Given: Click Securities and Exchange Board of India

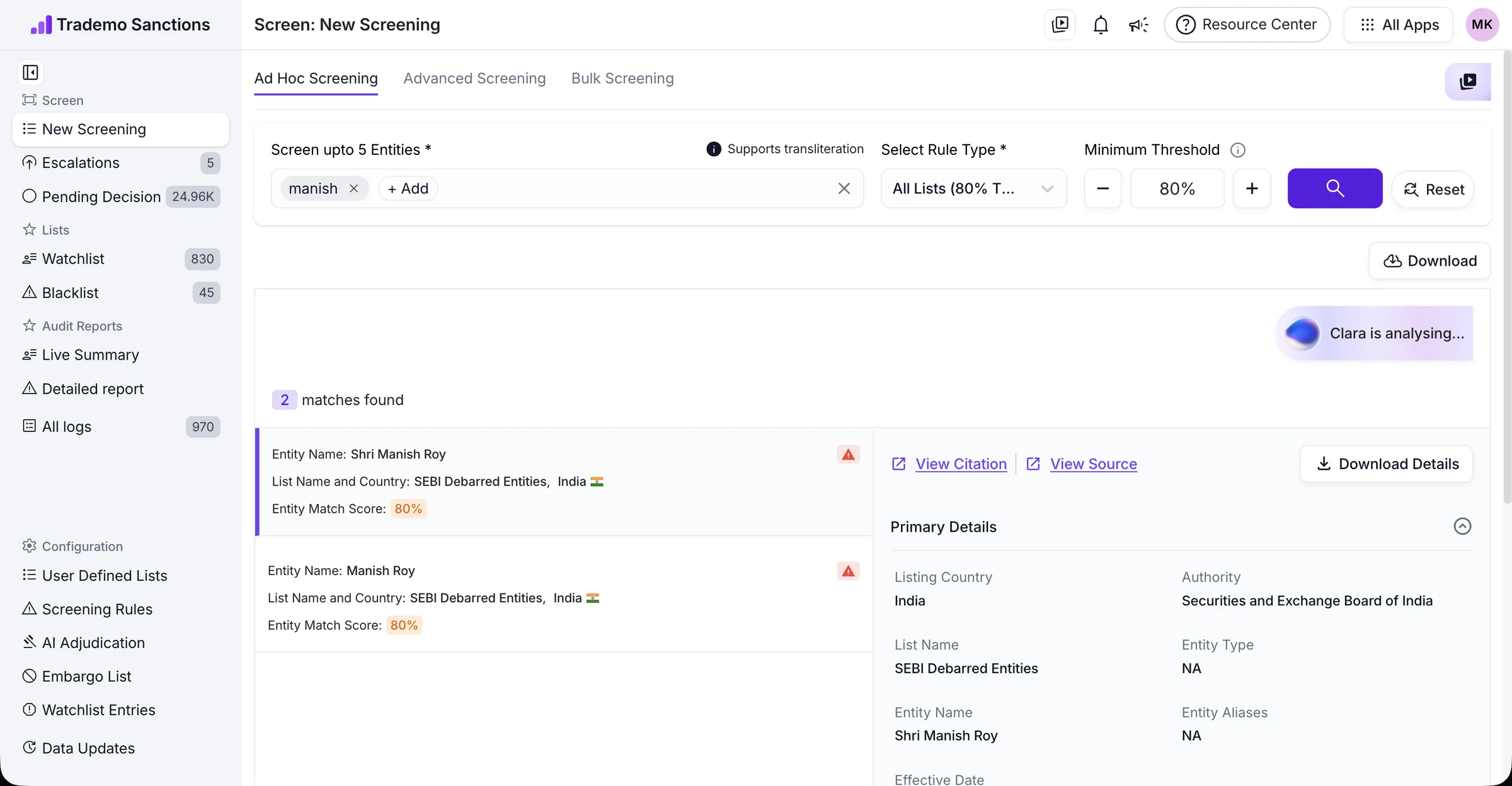Looking at the screenshot, I should tap(1307, 601).
